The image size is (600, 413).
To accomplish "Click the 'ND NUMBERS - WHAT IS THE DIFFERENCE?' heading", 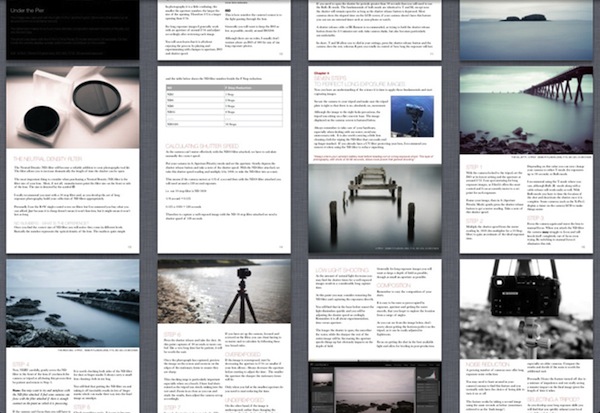I will point(51,223).
